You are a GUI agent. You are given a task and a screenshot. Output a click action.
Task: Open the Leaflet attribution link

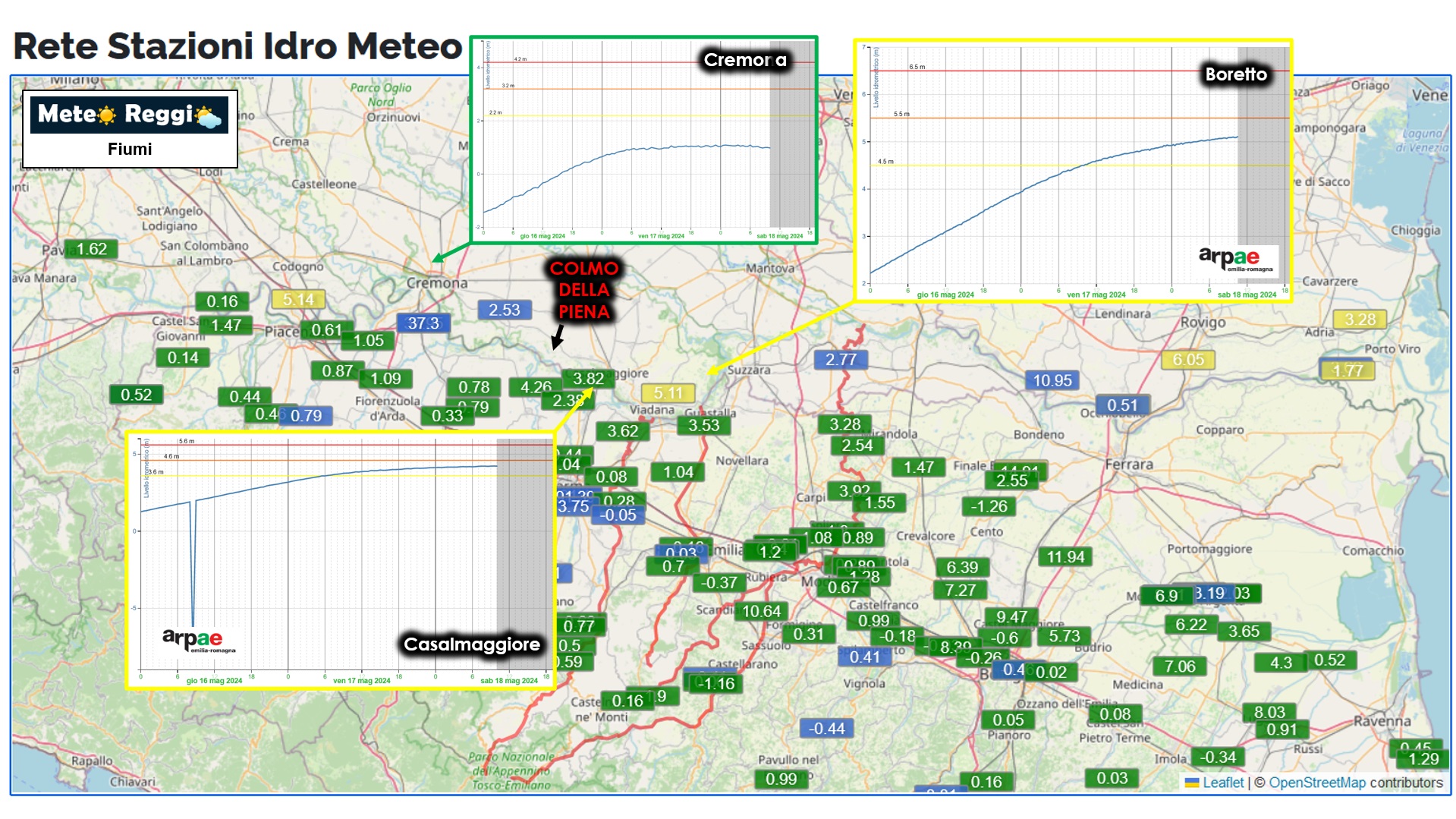point(1222,783)
